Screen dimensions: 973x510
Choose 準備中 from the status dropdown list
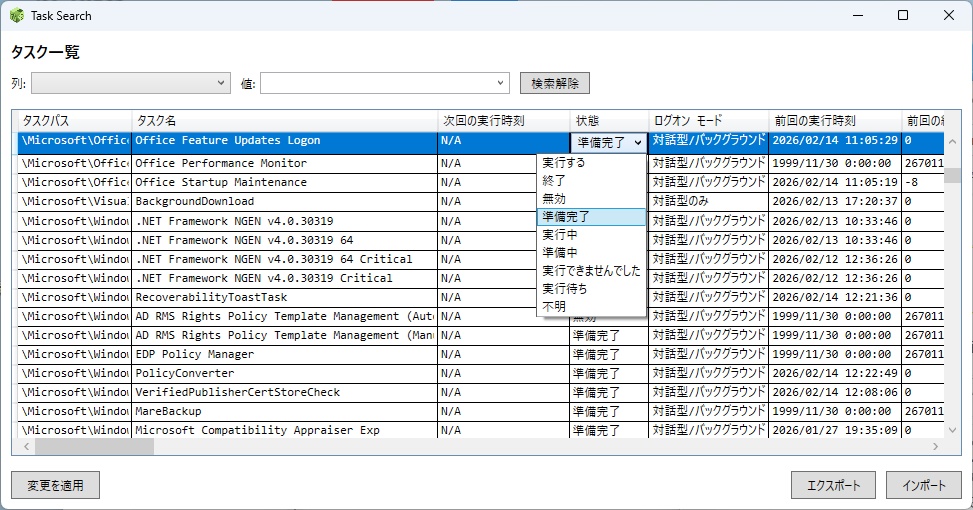(x=591, y=253)
